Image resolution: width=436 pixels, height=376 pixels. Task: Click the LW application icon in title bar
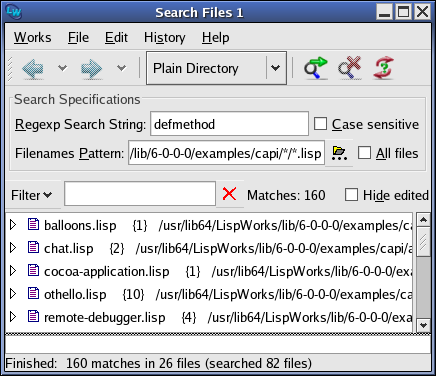pos(14,12)
